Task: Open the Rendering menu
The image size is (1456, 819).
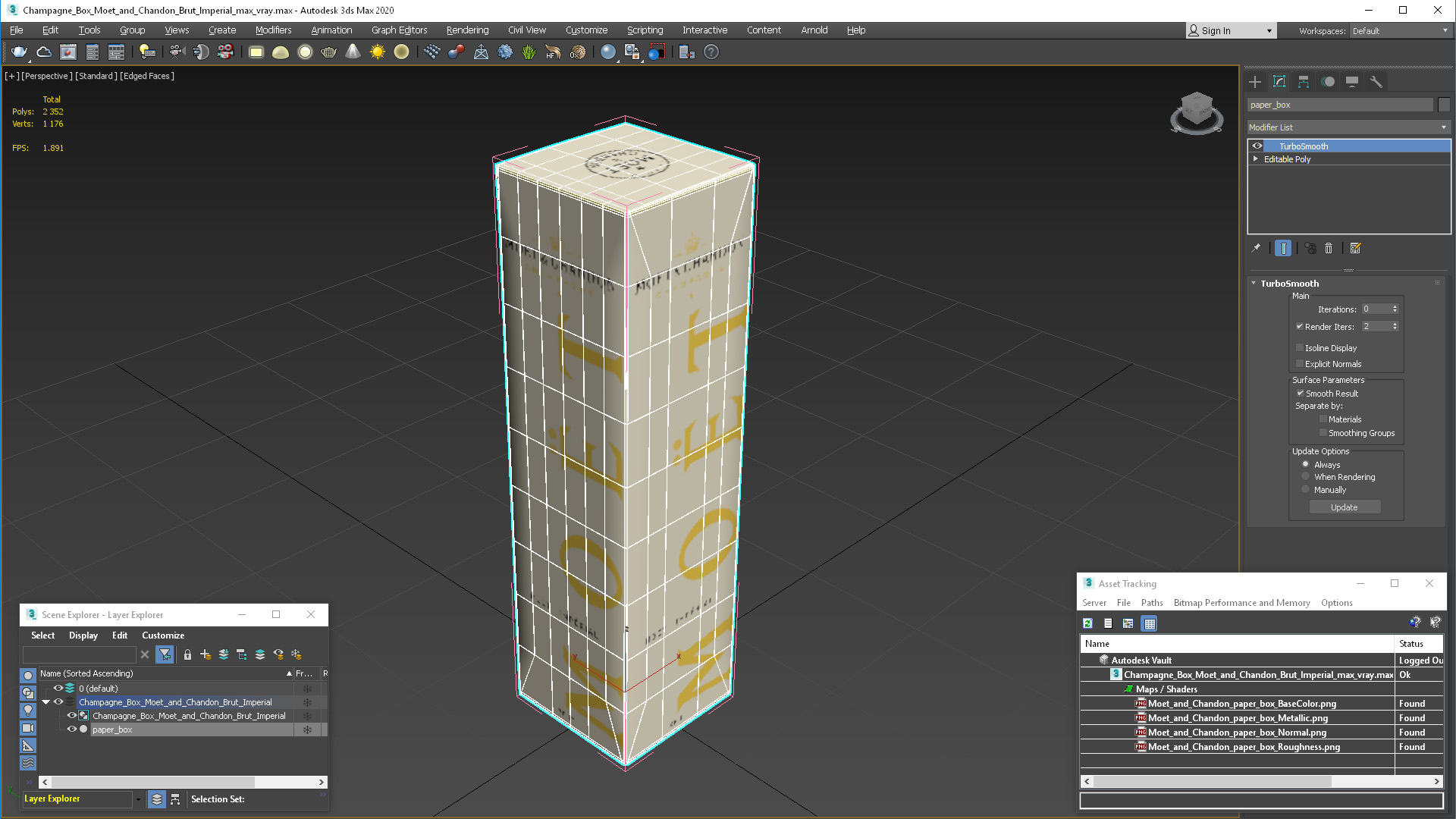Action: point(467,30)
